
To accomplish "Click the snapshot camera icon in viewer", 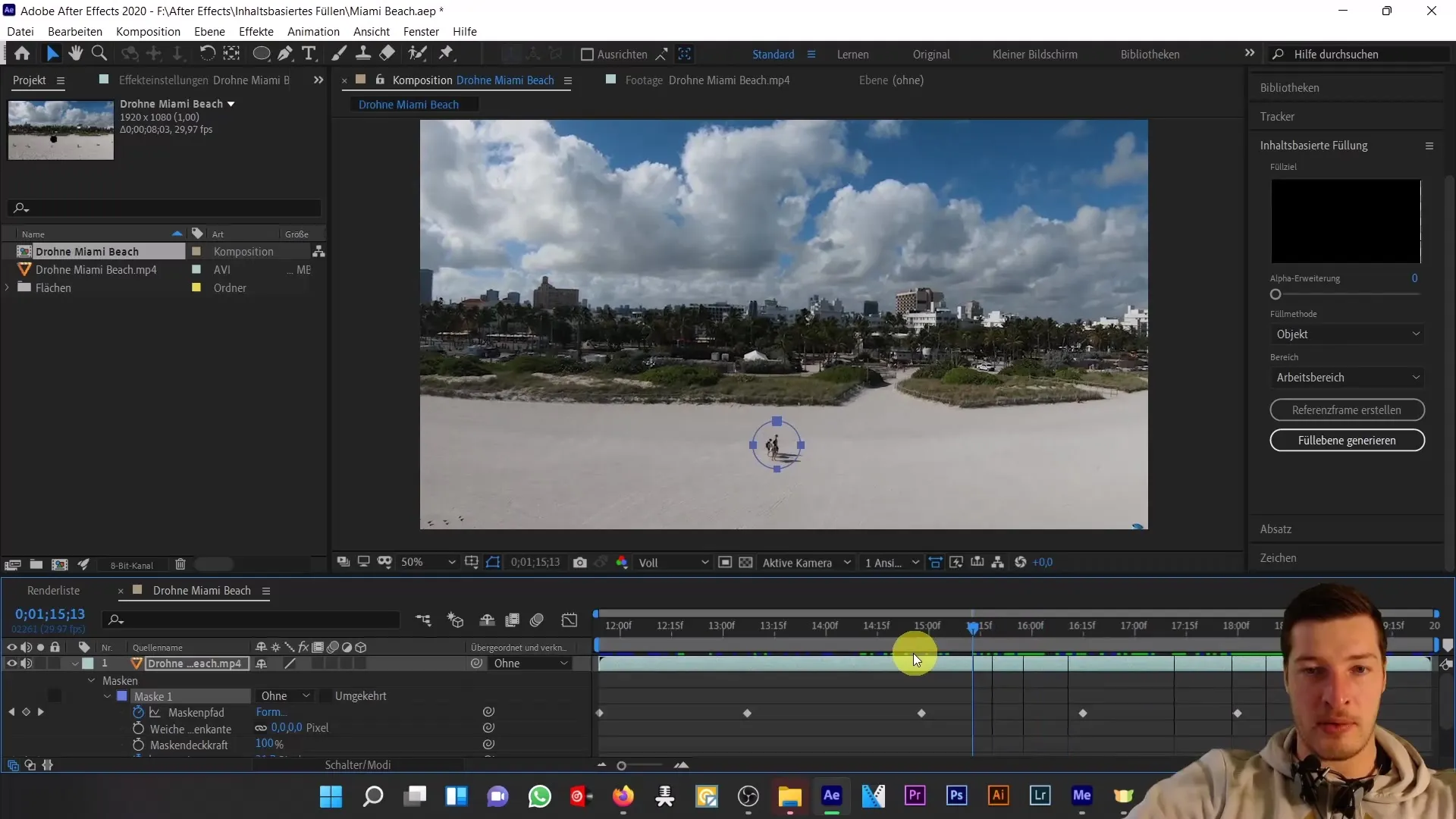I will click(580, 563).
